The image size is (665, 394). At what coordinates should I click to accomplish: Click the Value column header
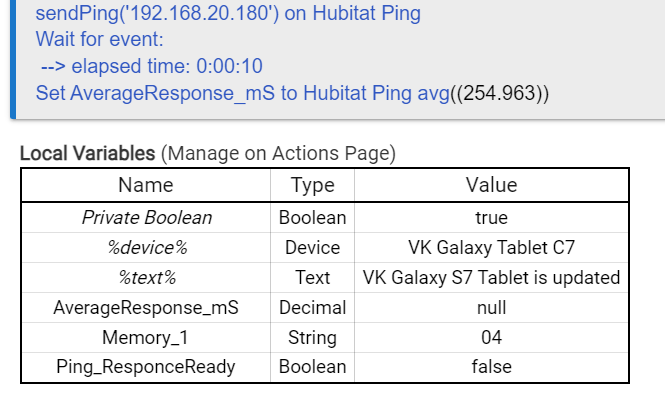pos(492,185)
